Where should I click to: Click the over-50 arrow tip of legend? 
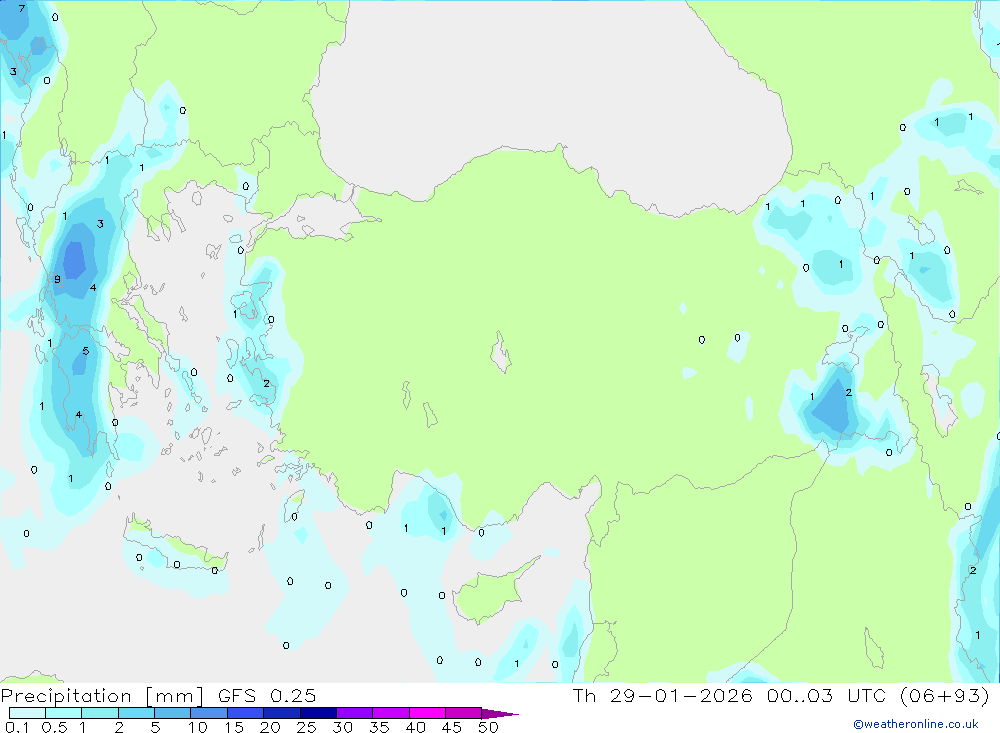click(x=500, y=713)
